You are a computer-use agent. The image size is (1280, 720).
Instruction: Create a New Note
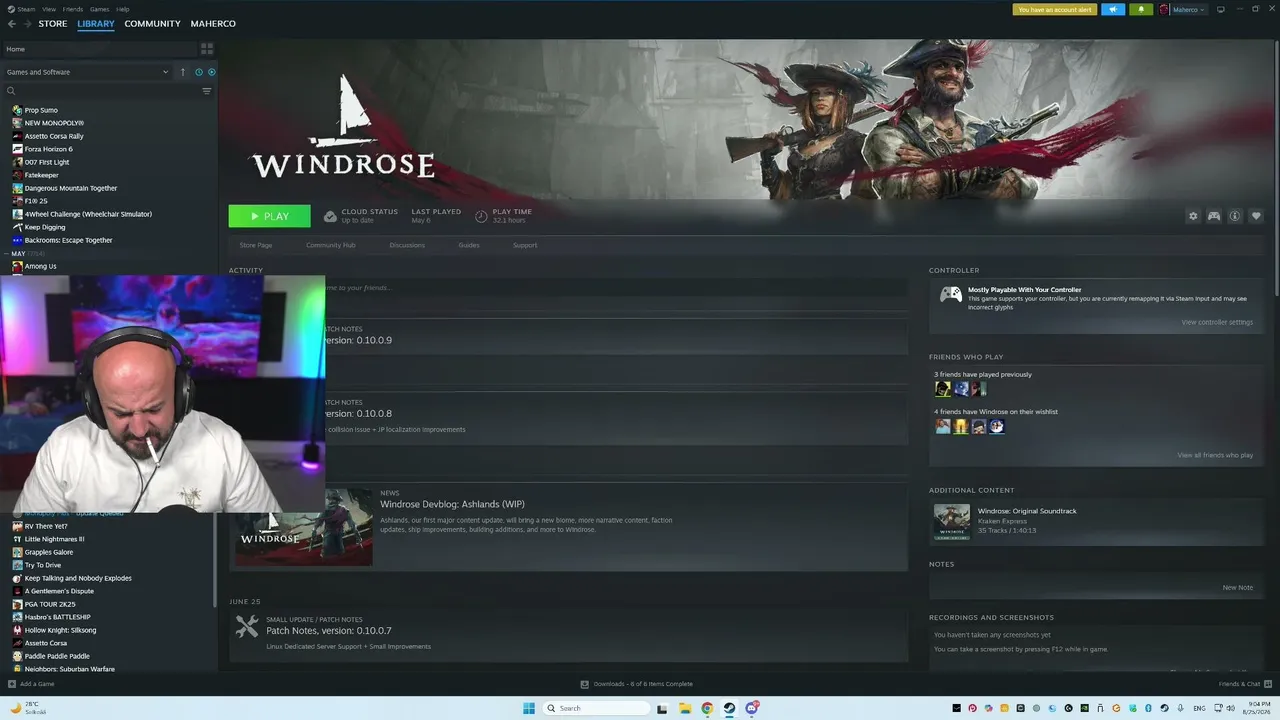tap(1238, 587)
